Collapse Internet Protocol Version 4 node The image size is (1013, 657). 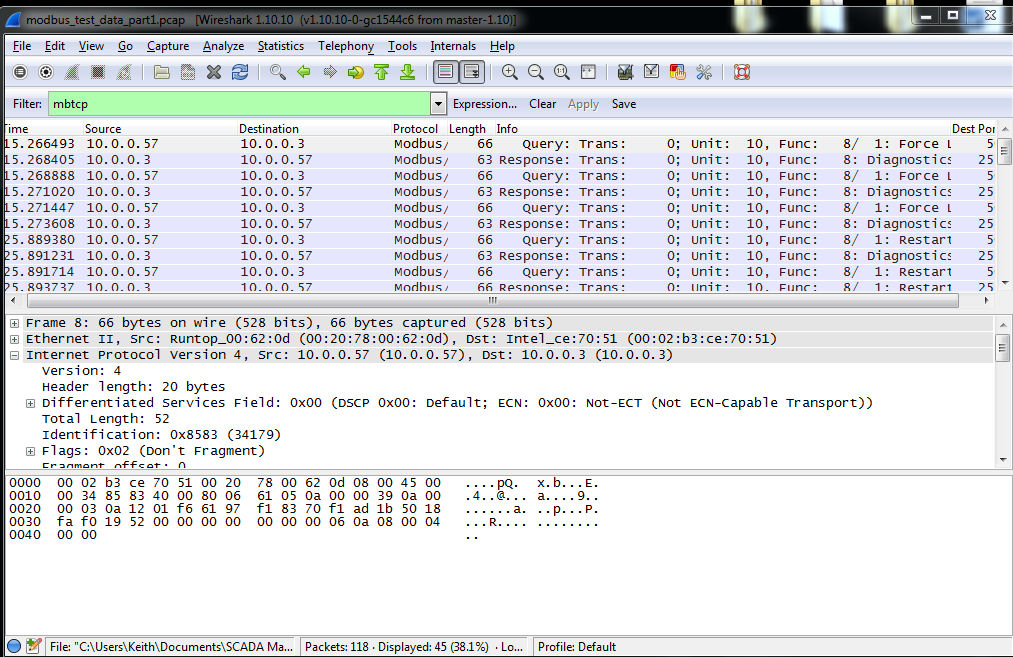click(14, 355)
